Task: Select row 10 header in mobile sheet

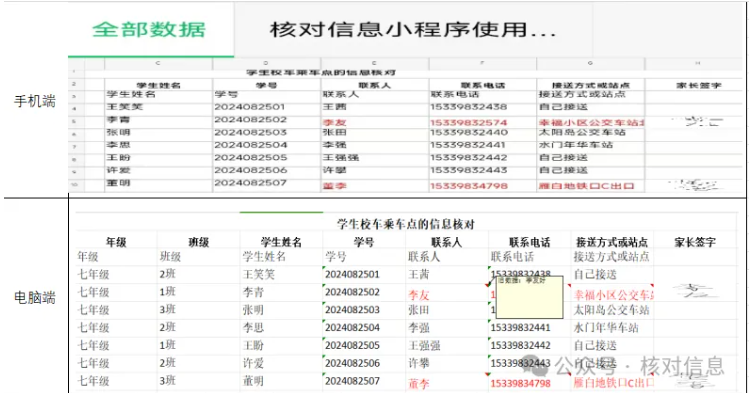Action: (76, 185)
